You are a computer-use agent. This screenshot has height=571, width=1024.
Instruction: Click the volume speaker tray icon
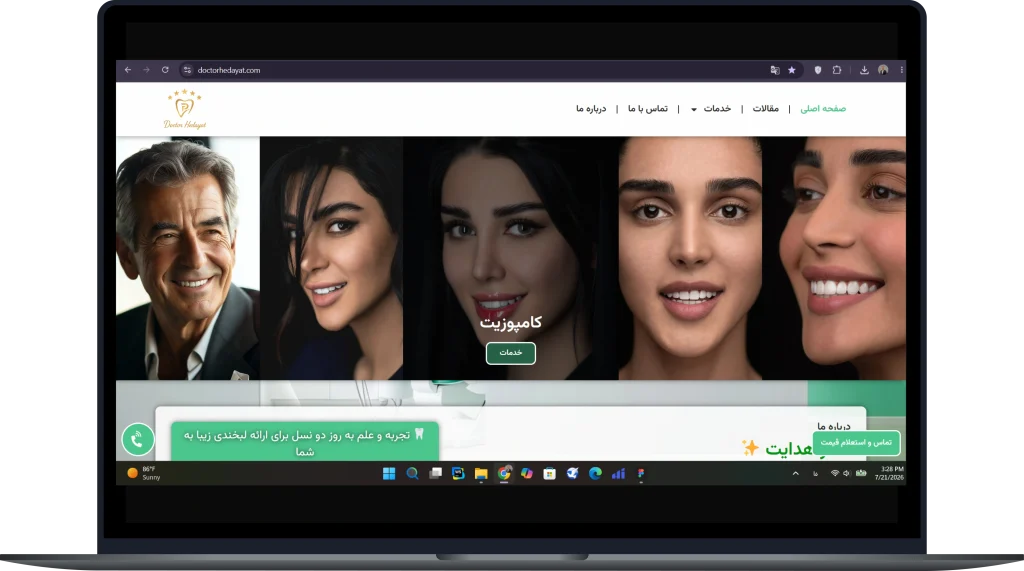coord(846,474)
